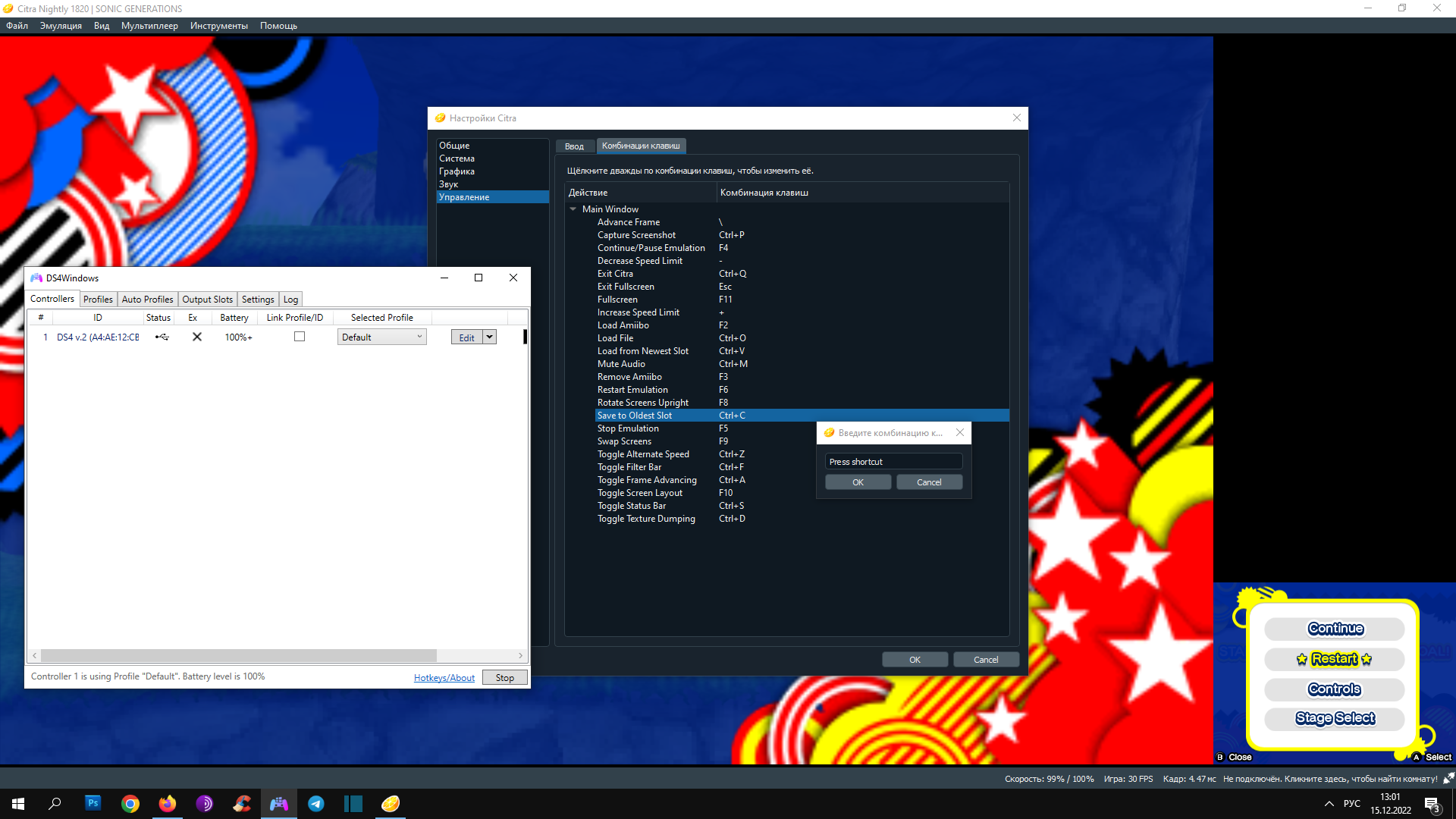
Task: Open the Windows Start menu
Action: (x=18, y=804)
